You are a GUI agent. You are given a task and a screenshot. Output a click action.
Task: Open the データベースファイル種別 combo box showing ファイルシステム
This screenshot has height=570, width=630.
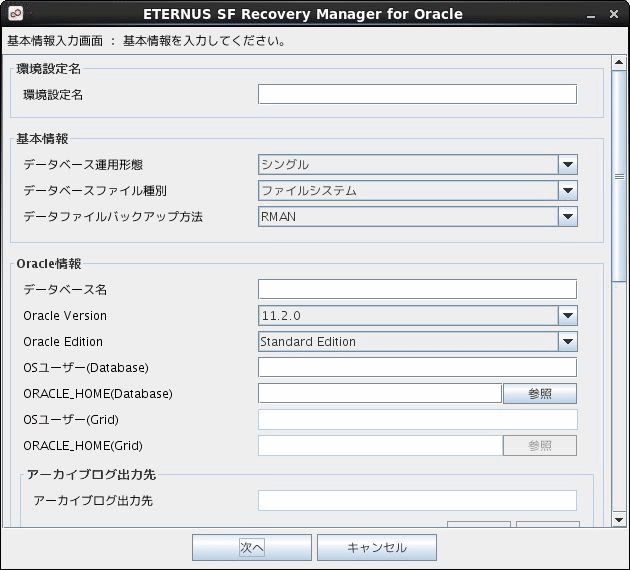pos(417,191)
